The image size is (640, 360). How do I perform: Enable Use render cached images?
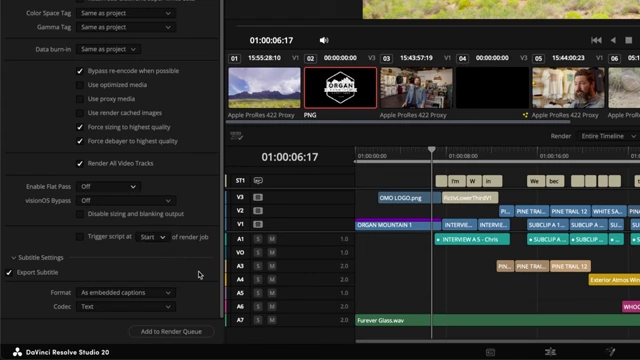(x=80, y=113)
